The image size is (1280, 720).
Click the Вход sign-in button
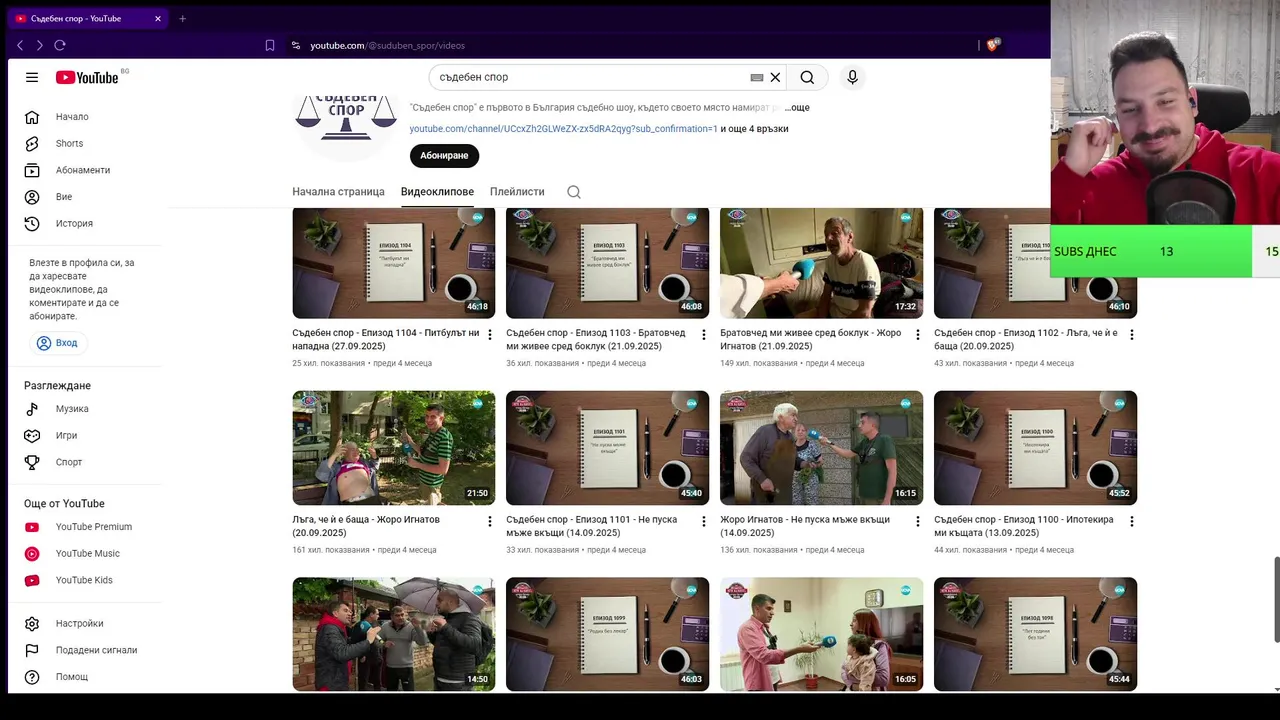[57, 343]
